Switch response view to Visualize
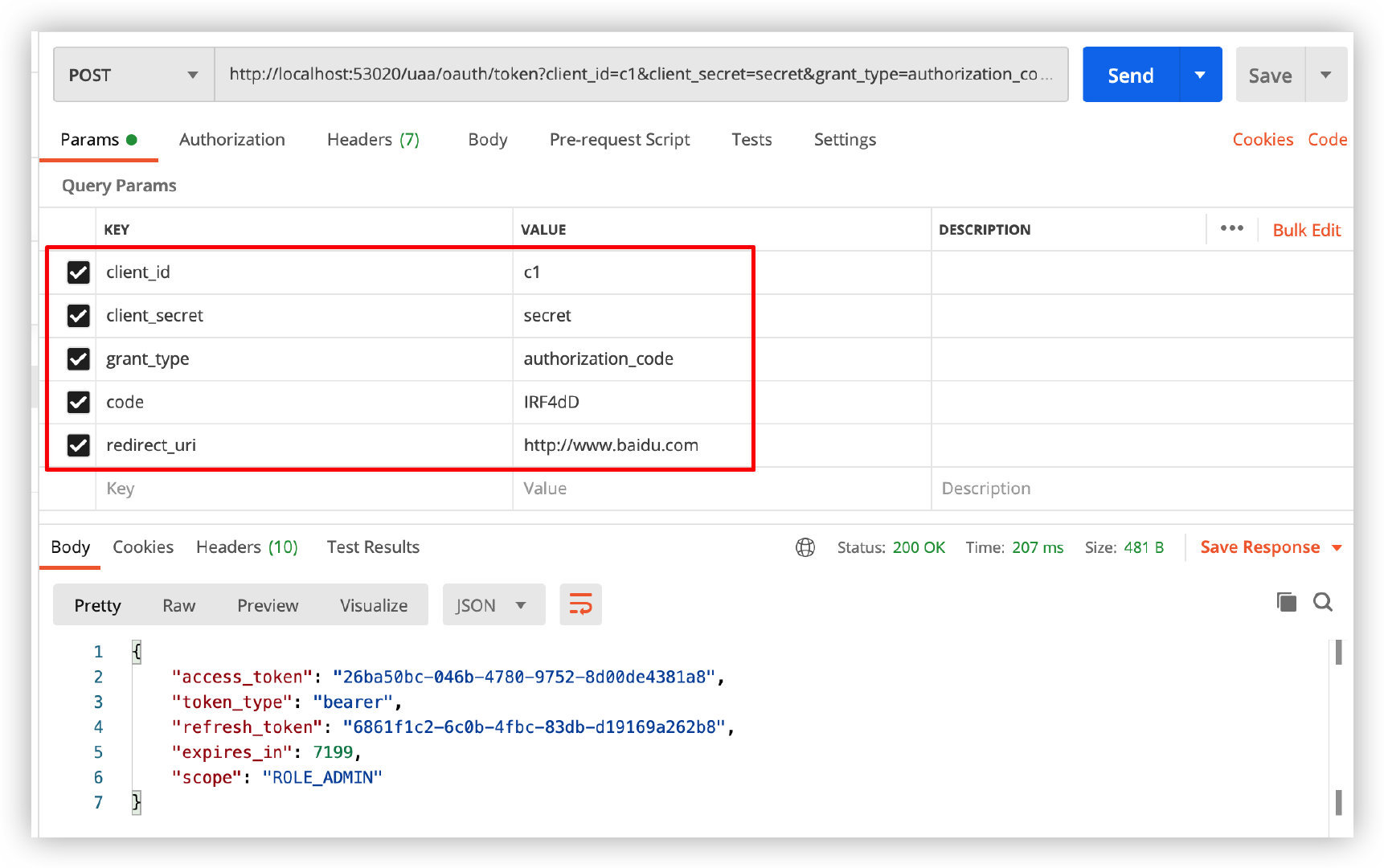Screen dimensions: 1384x868 tap(374, 605)
